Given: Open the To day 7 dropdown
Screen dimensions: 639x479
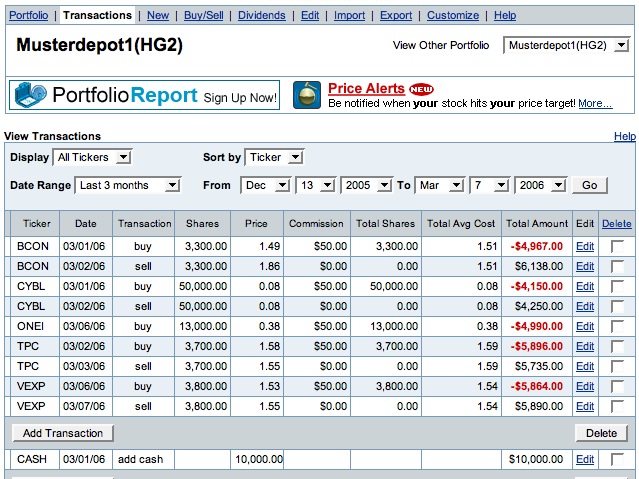Looking at the screenshot, I should [x=490, y=185].
